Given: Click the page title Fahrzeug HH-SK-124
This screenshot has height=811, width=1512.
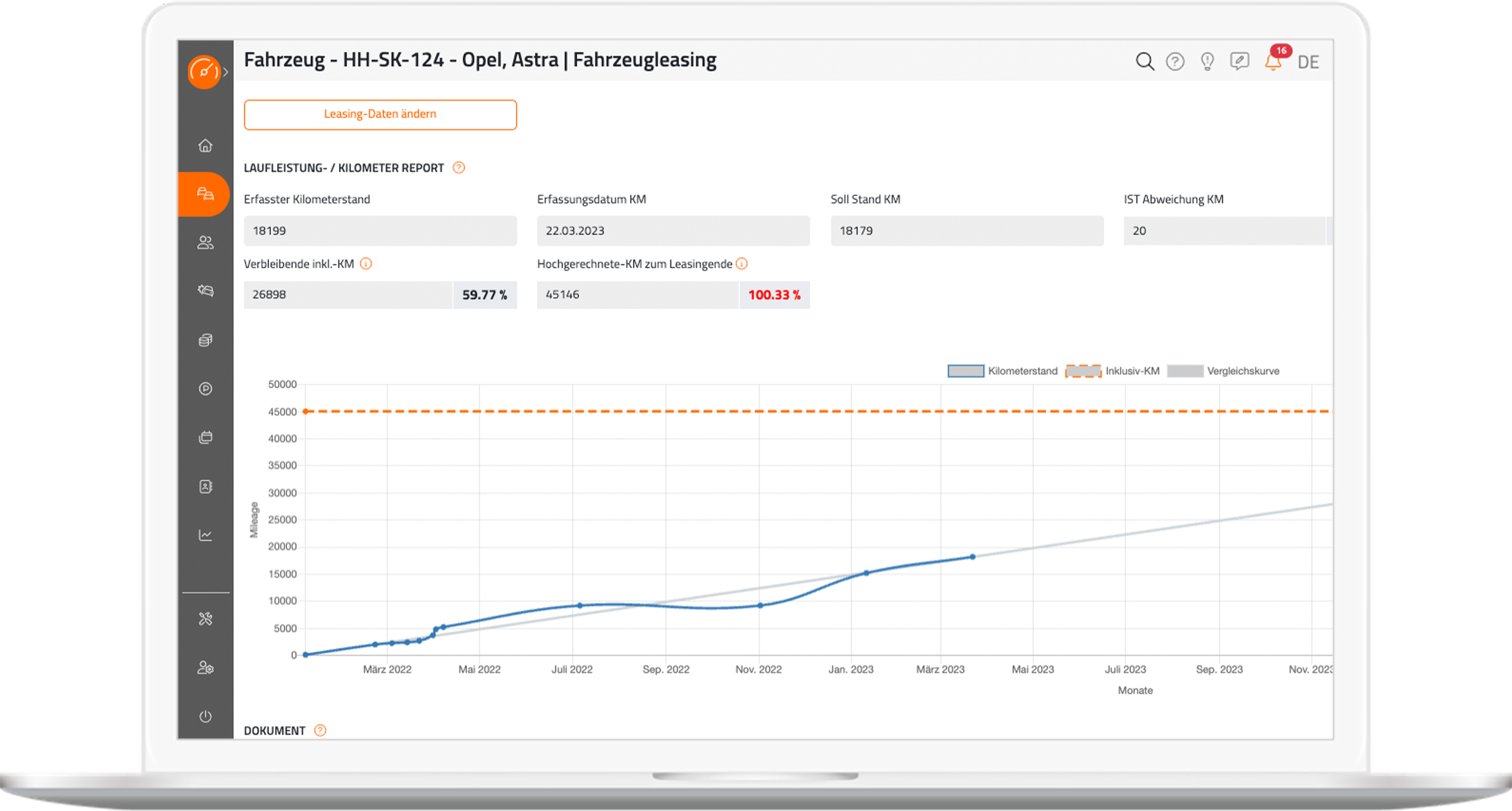Looking at the screenshot, I should click(479, 60).
